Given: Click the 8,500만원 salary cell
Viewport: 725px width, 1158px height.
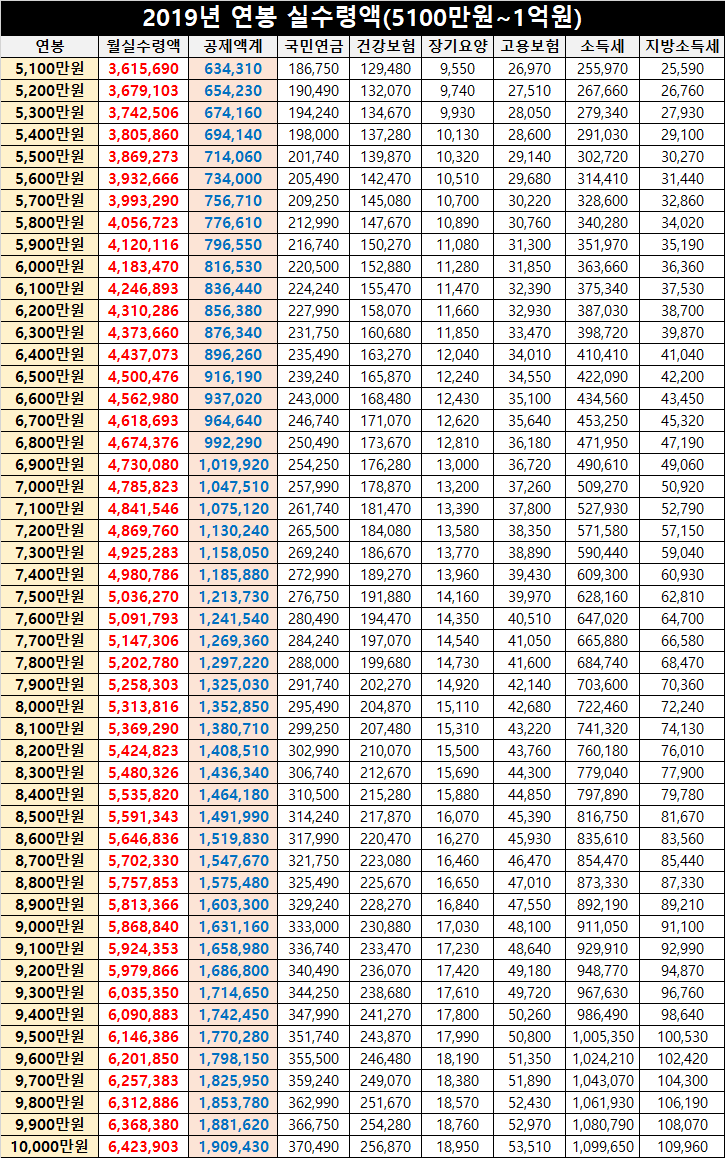Looking at the screenshot, I should click(x=49, y=817).
